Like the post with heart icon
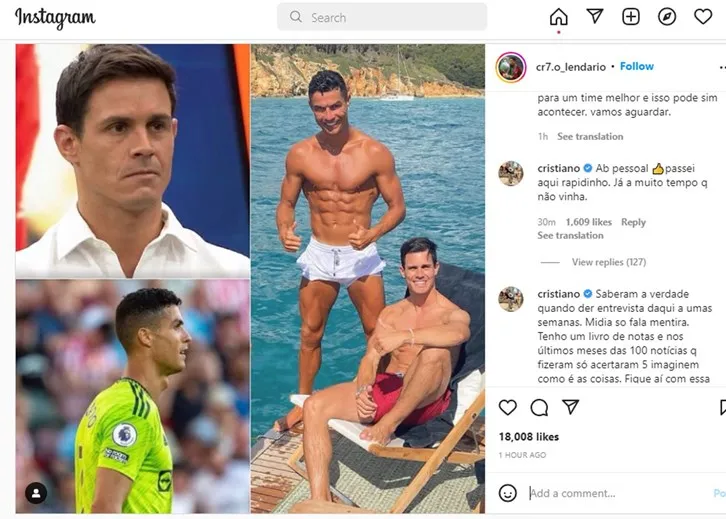 click(x=508, y=407)
